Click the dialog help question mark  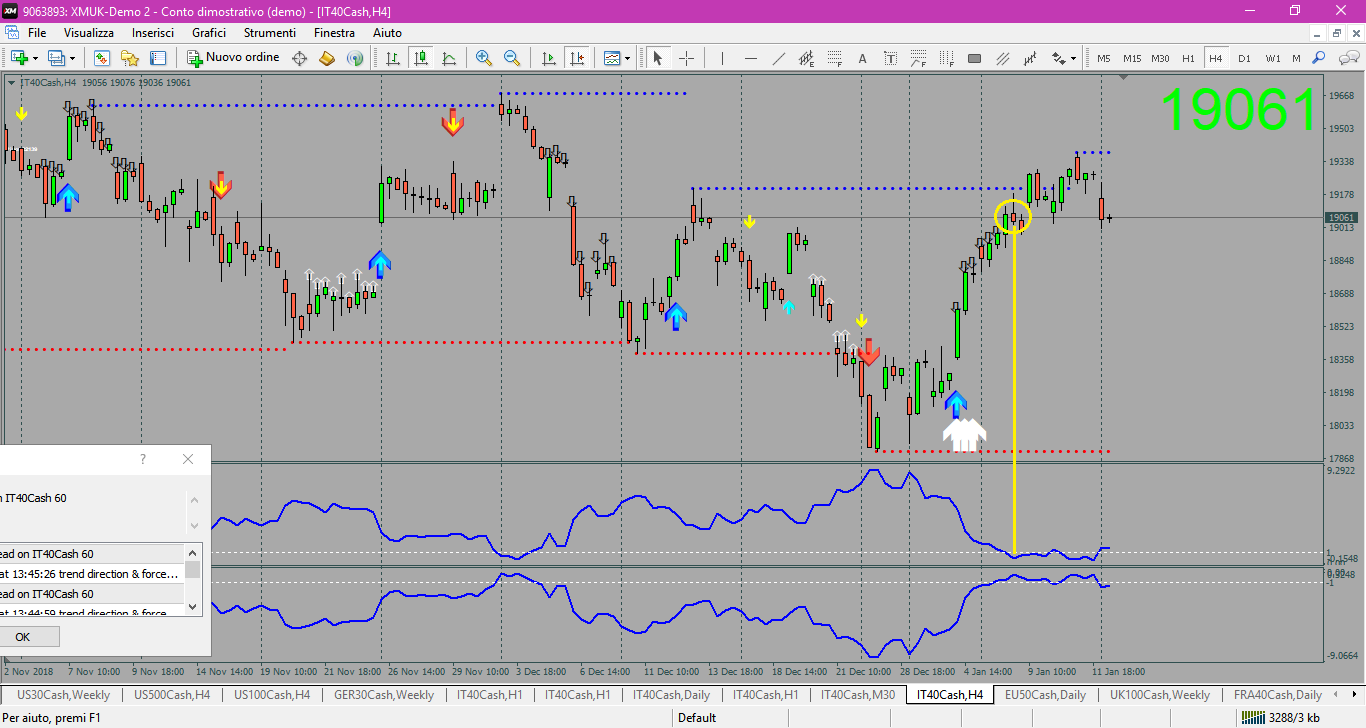coord(143,459)
